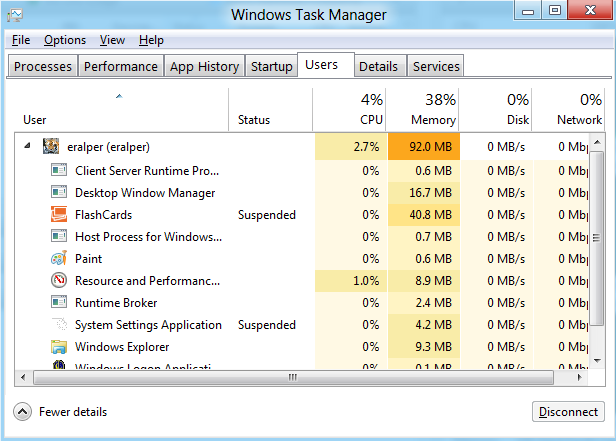
Task: Sort by the Memory column header
Action: click(x=422, y=110)
